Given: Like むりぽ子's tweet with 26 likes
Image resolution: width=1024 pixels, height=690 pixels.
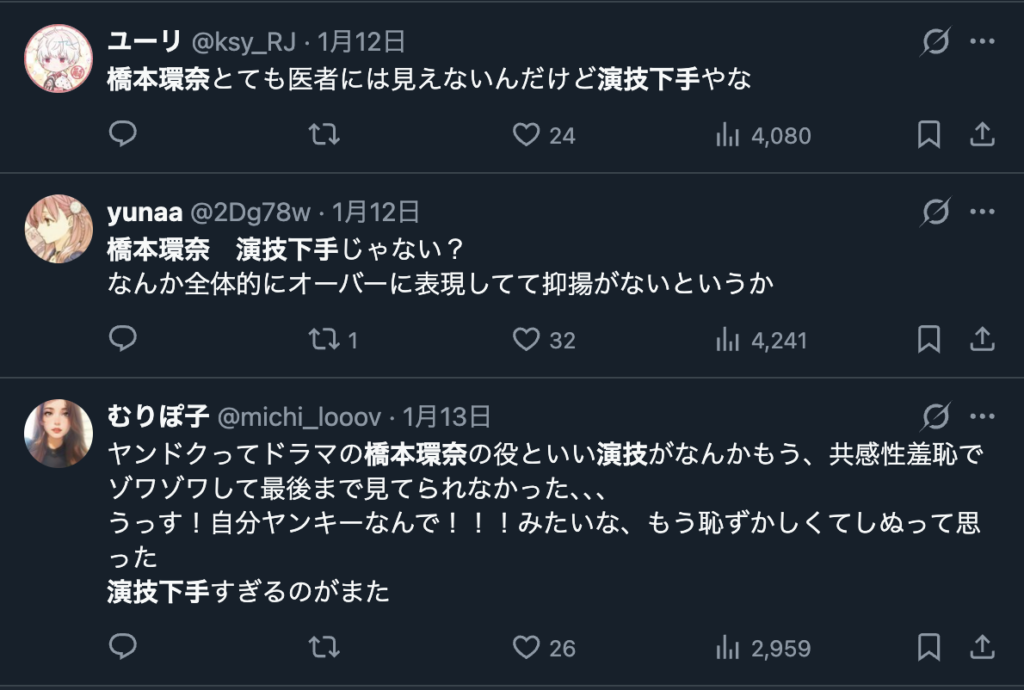Looking at the screenshot, I should 525,647.
